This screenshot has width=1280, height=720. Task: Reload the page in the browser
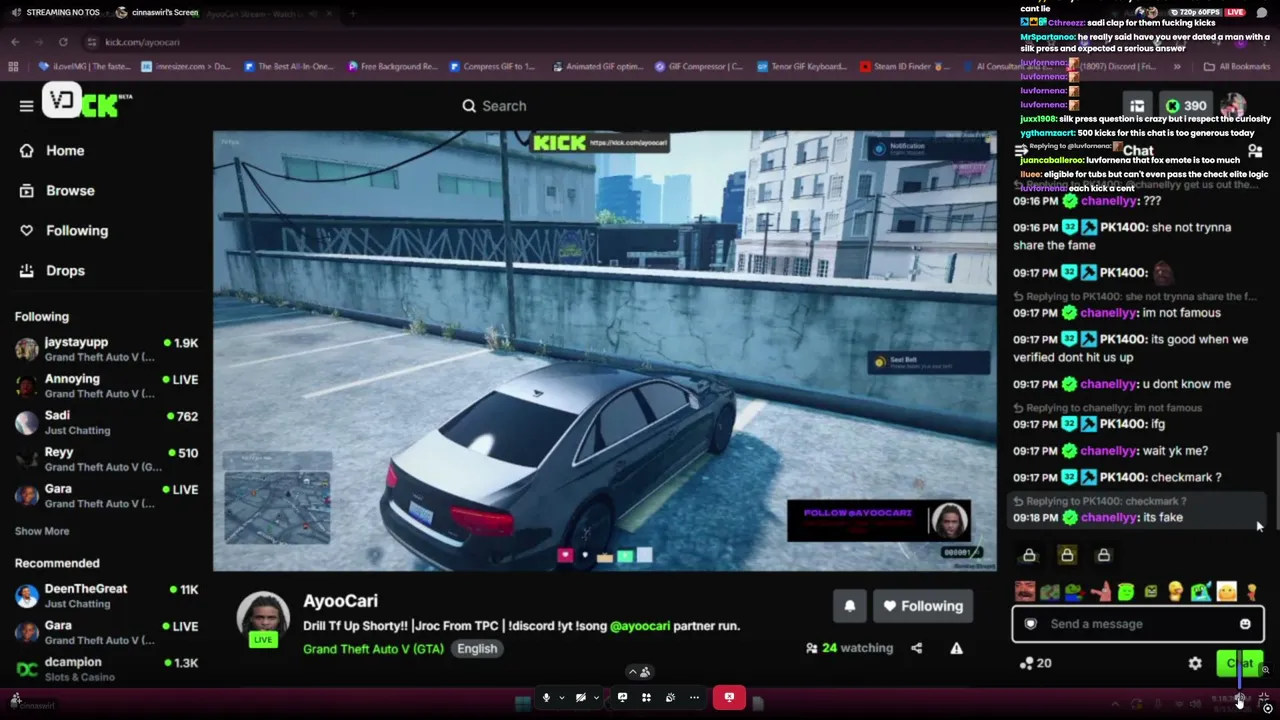point(63,42)
